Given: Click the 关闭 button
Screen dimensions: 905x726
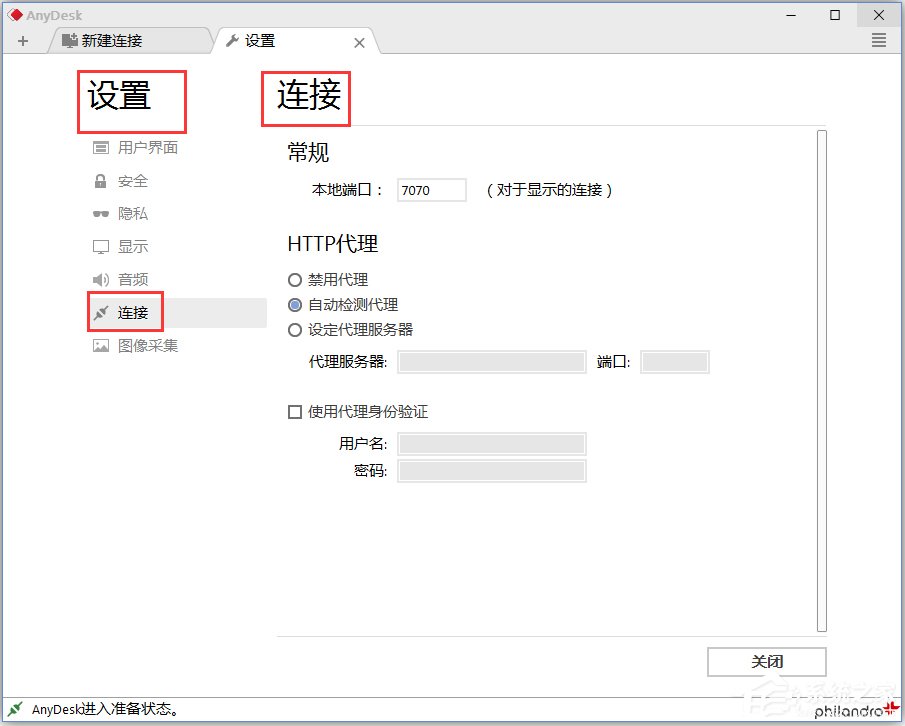Looking at the screenshot, I should coord(767,661).
